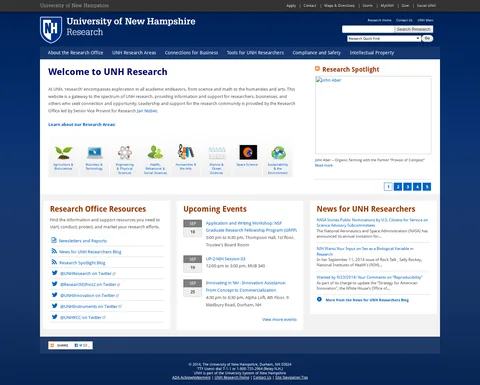480x385 pixels.
Task: Open the Business & Technology laptop icon
Action: point(94,153)
